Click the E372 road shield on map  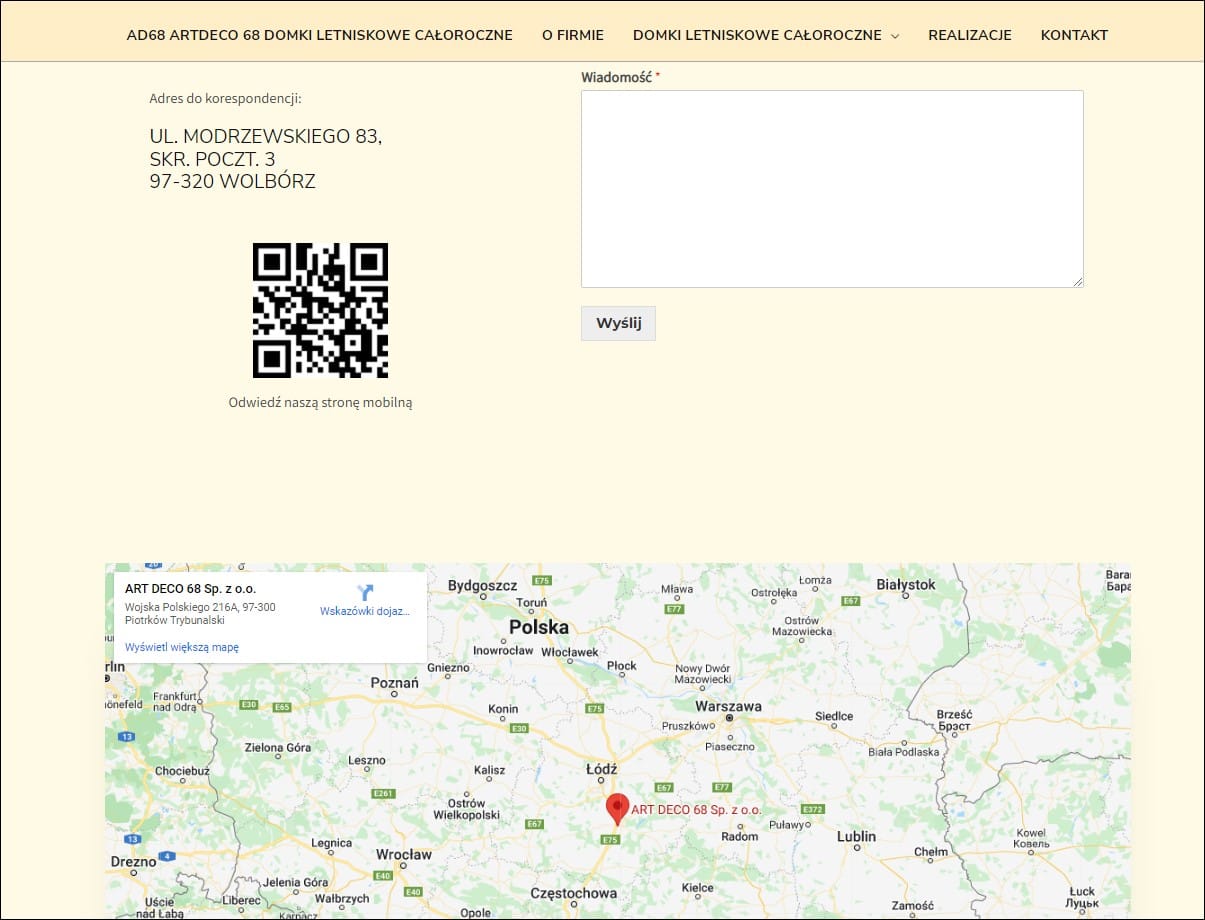[812, 809]
